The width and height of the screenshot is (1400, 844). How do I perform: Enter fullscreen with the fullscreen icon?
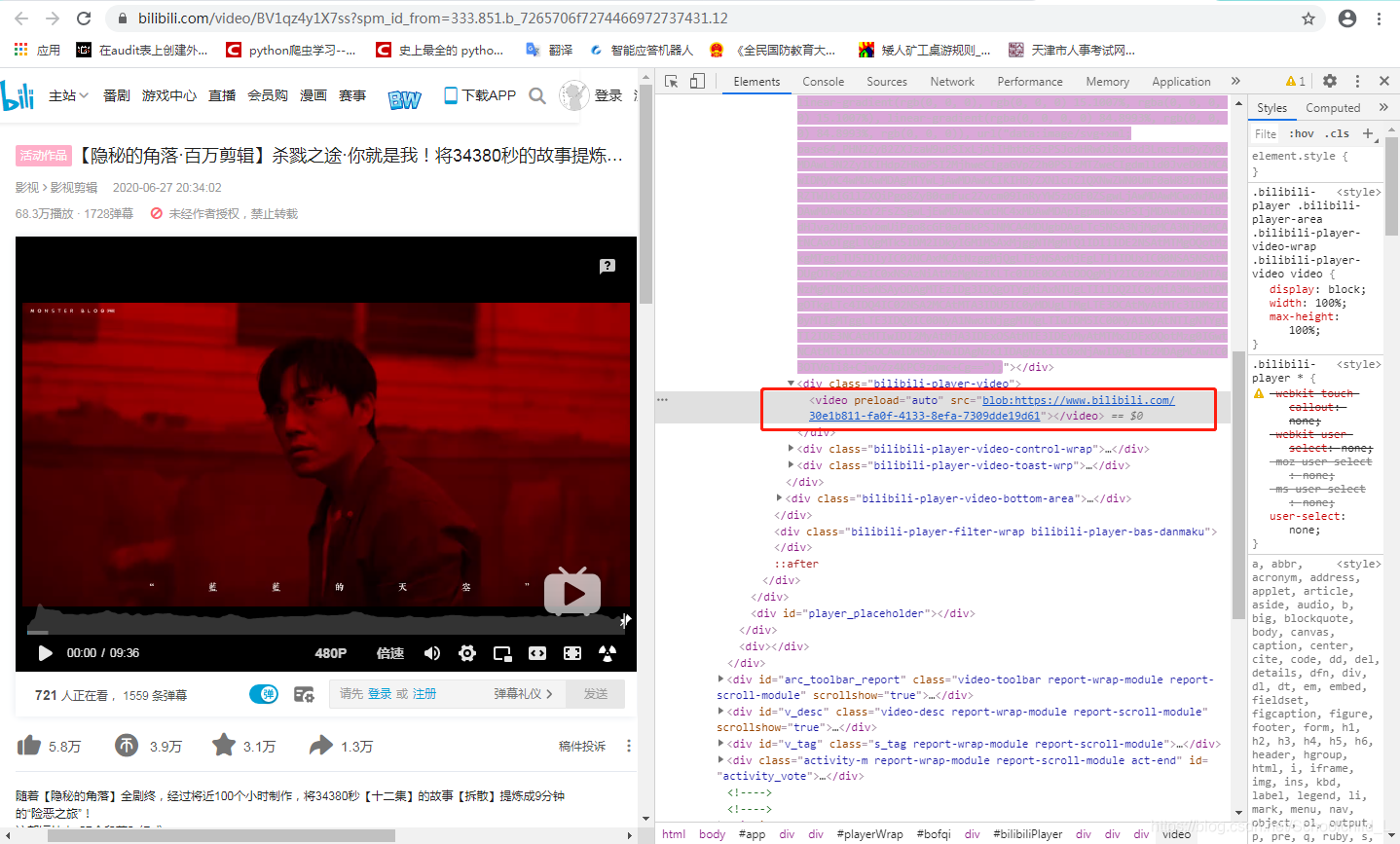[572, 653]
